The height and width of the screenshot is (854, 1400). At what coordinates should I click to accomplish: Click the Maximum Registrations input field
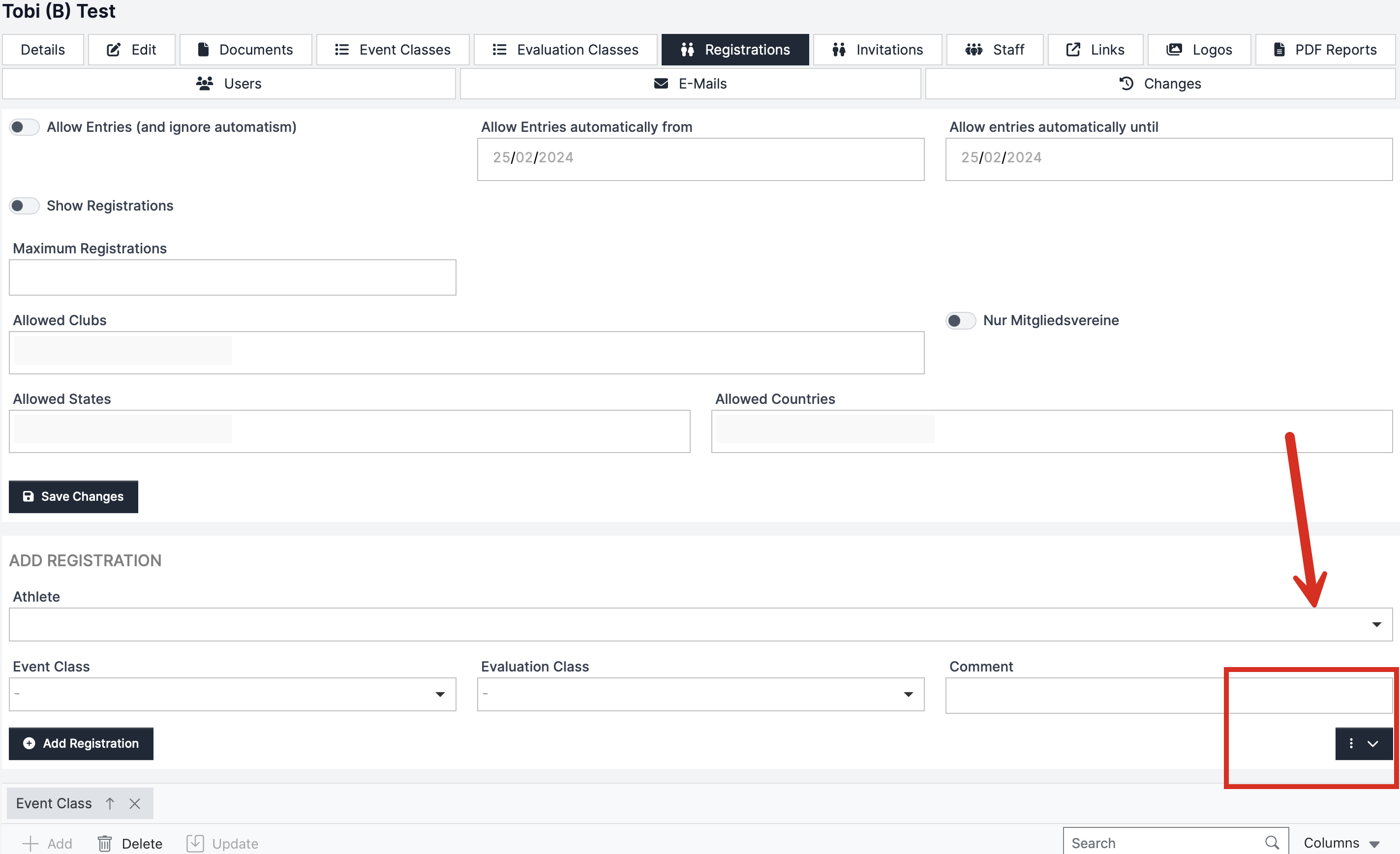tap(232, 278)
